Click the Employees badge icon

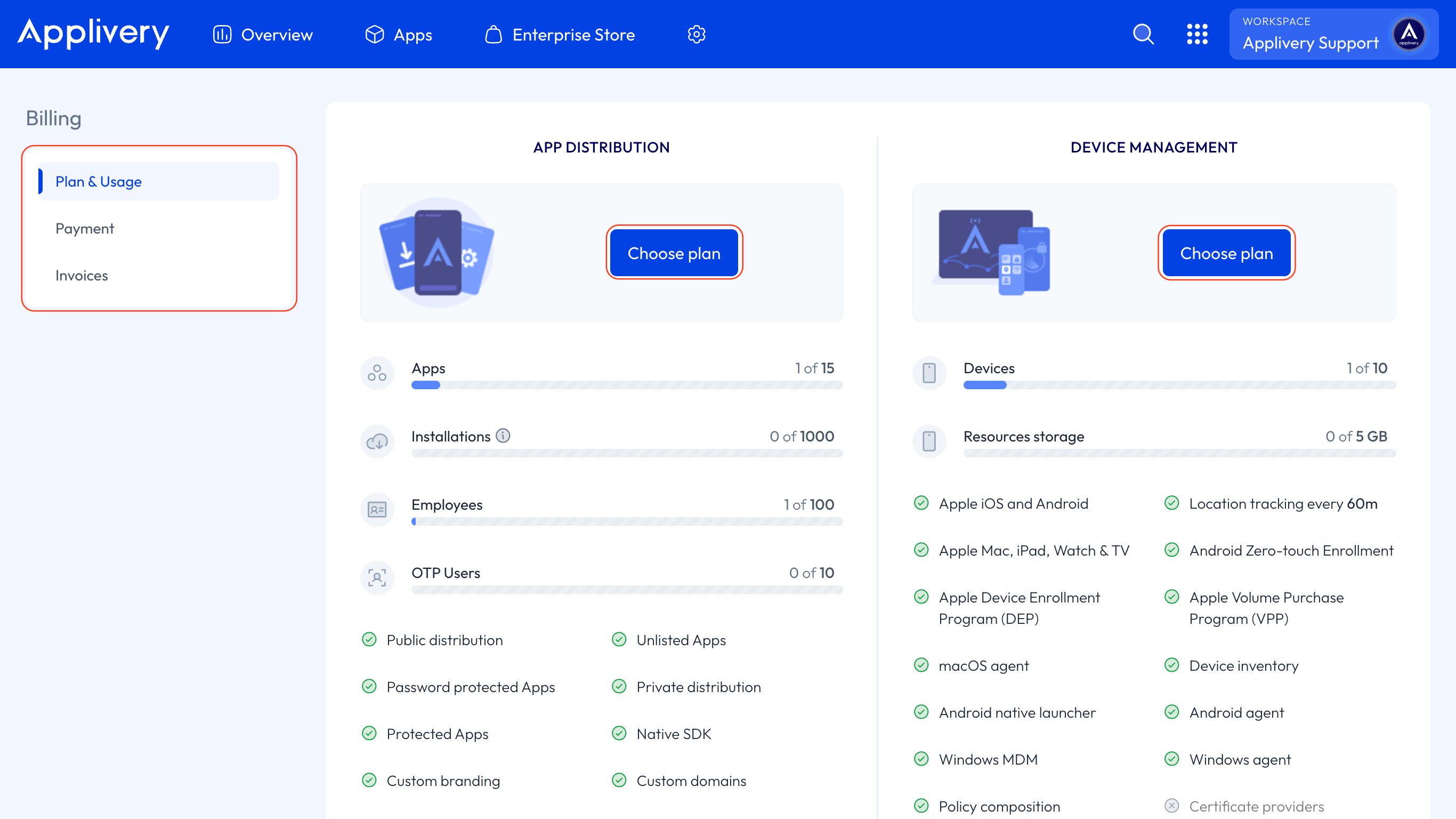[x=377, y=510]
